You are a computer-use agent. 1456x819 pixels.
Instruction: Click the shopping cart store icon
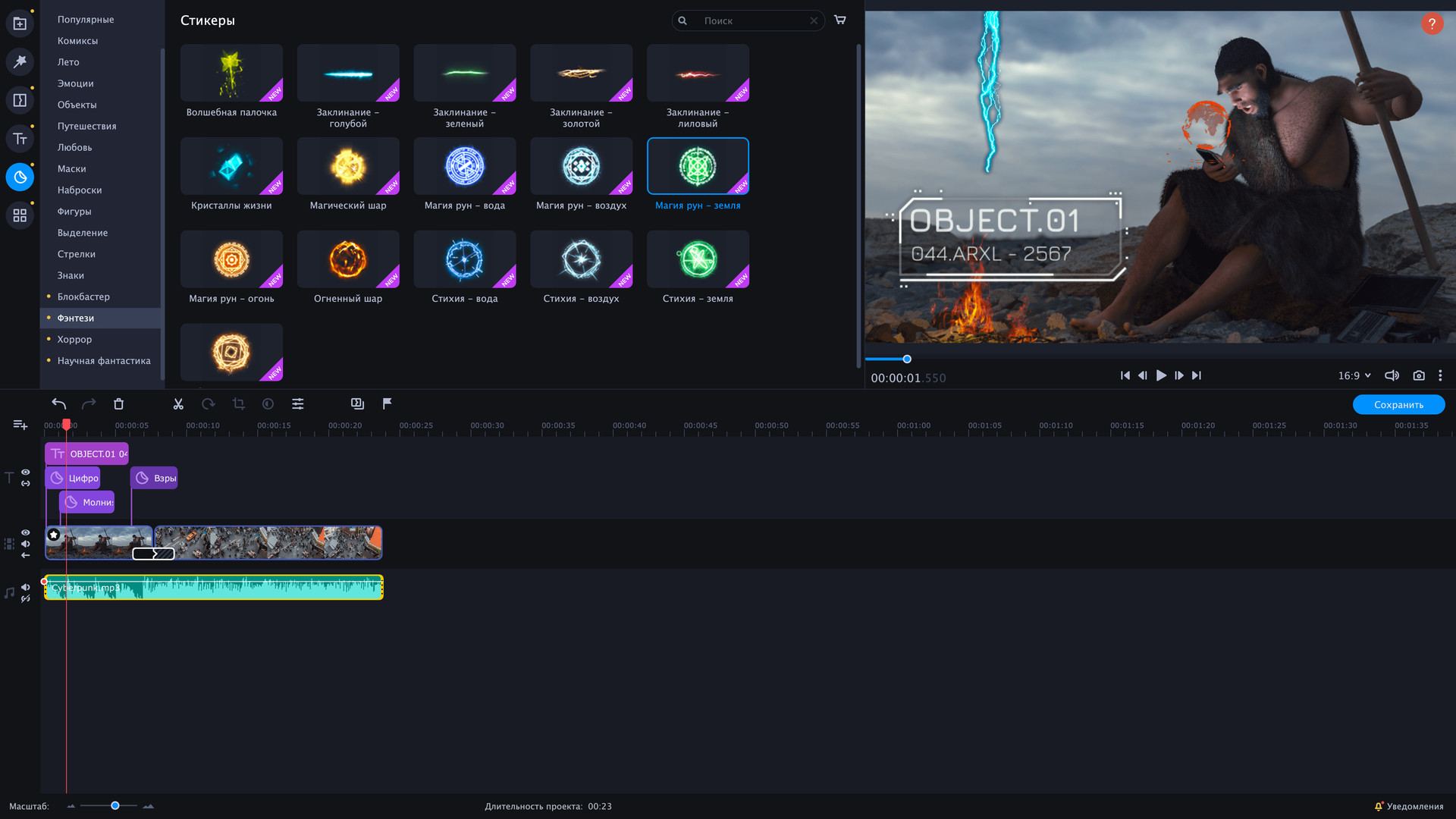point(839,20)
